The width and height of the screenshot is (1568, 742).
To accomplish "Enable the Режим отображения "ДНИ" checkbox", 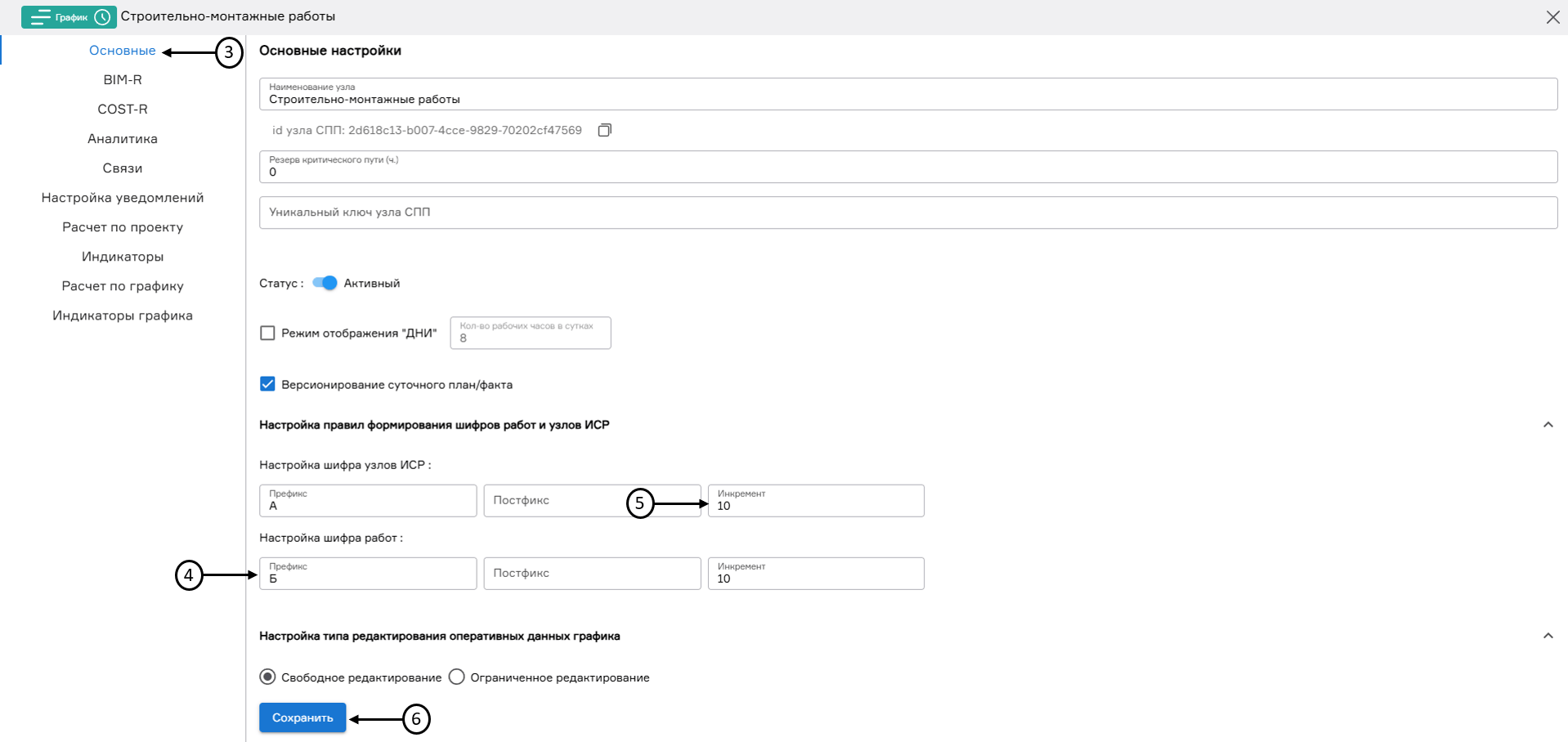I will (267, 333).
